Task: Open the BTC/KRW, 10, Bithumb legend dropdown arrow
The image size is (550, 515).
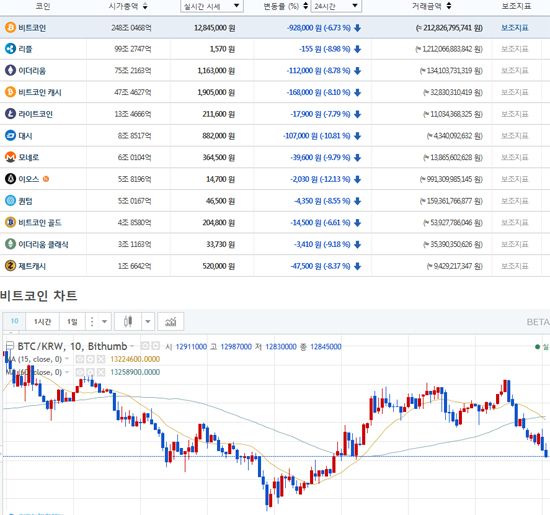Action: coord(132,346)
